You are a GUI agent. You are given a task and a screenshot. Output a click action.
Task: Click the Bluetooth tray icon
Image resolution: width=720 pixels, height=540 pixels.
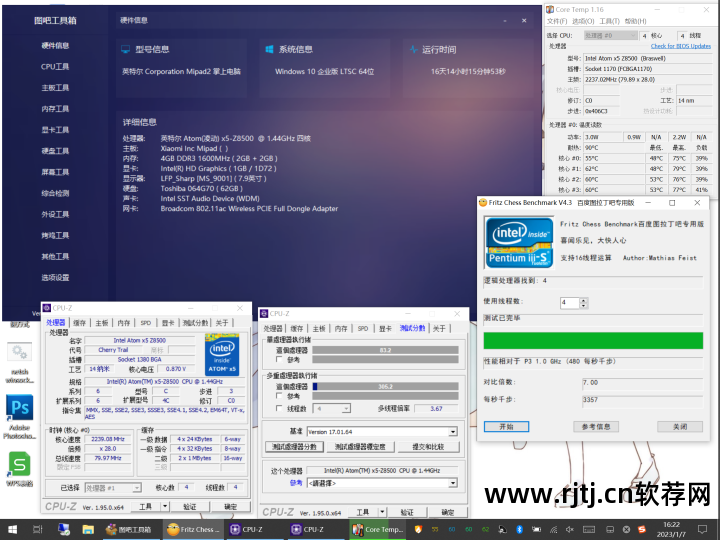coord(519,529)
